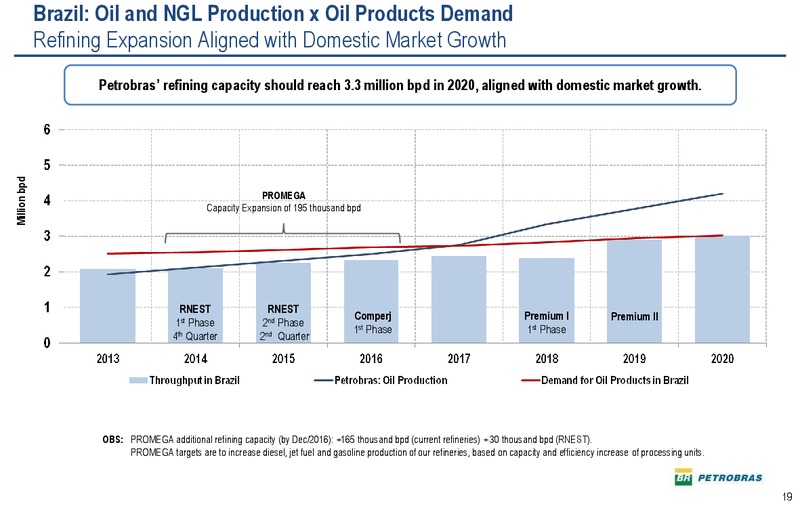
Task: Click the x-axis label 2020
Action: pyautogui.click(x=722, y=359)
